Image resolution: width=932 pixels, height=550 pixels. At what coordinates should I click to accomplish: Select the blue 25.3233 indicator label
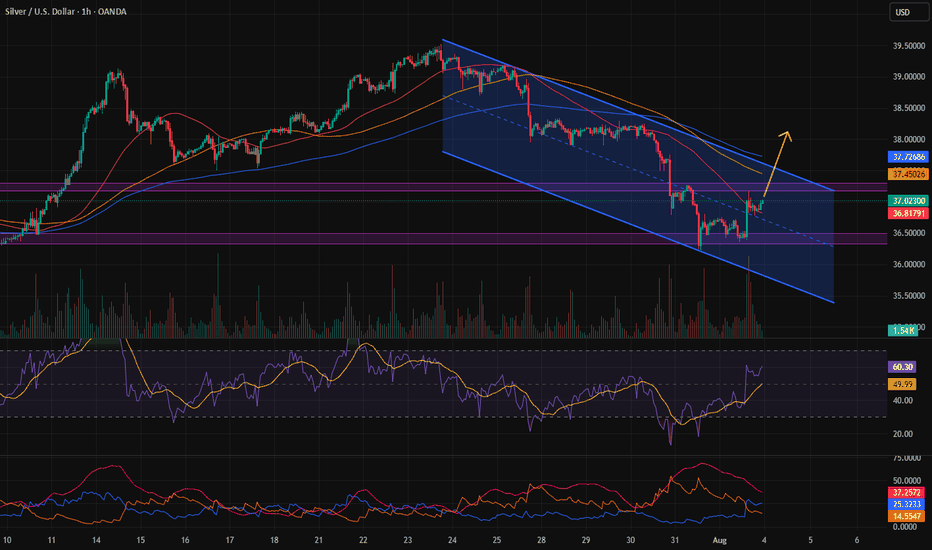click(906, 504)
